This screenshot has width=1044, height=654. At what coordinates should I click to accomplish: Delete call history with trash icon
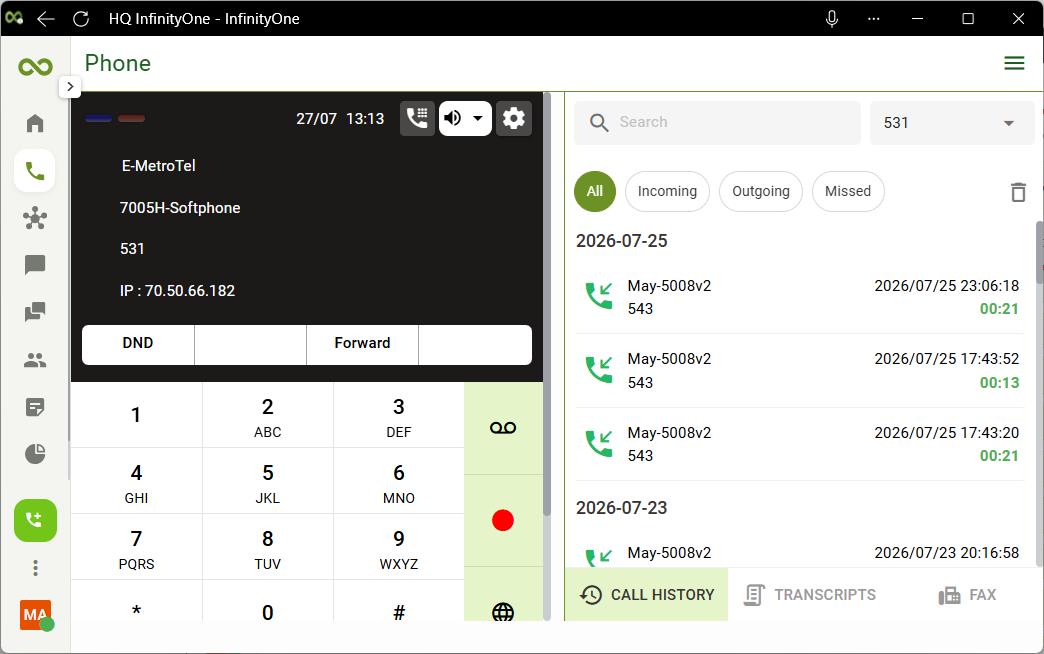click(x=1018, y=192)
